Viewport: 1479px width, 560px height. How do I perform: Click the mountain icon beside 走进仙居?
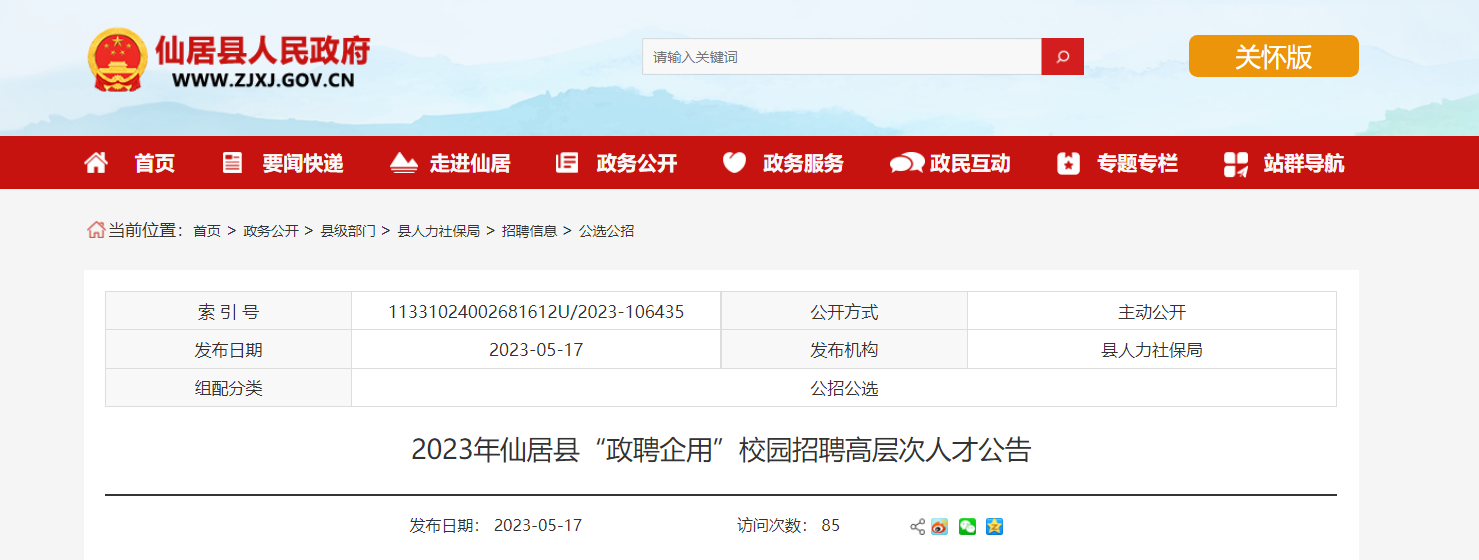point(403,163)
